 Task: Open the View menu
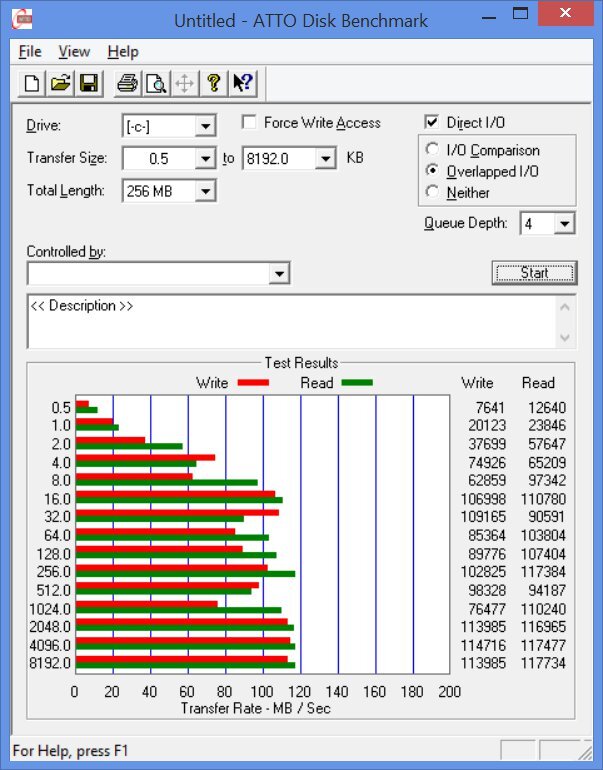click(74, 51)
